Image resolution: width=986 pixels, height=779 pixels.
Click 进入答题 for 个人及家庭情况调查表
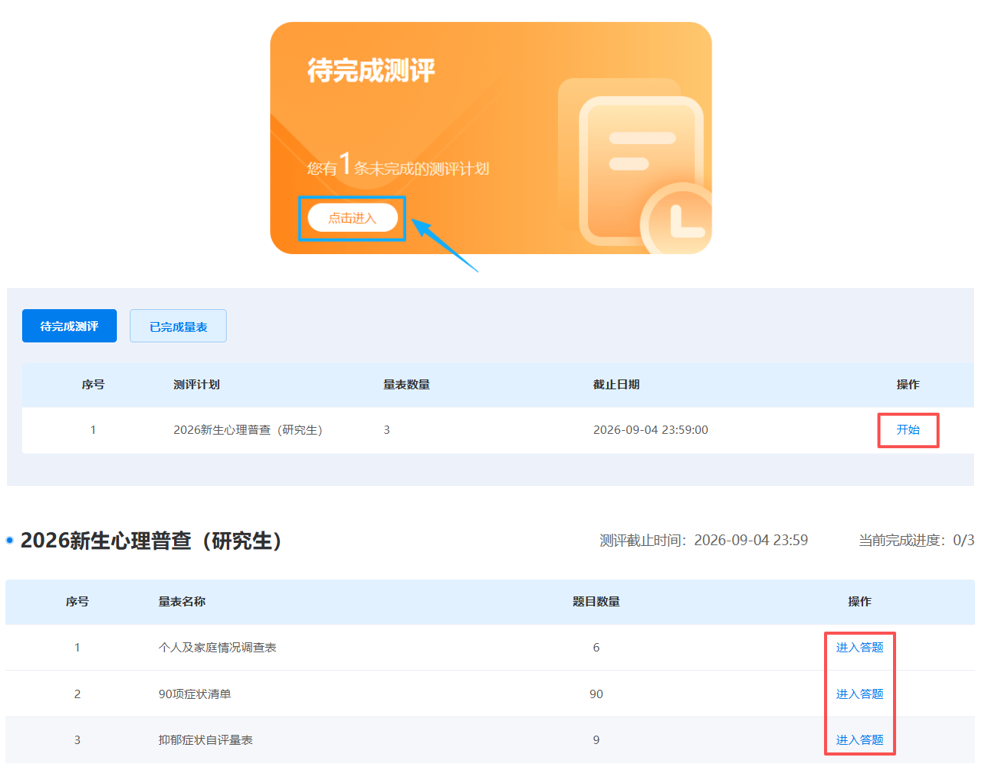[860, 647]
